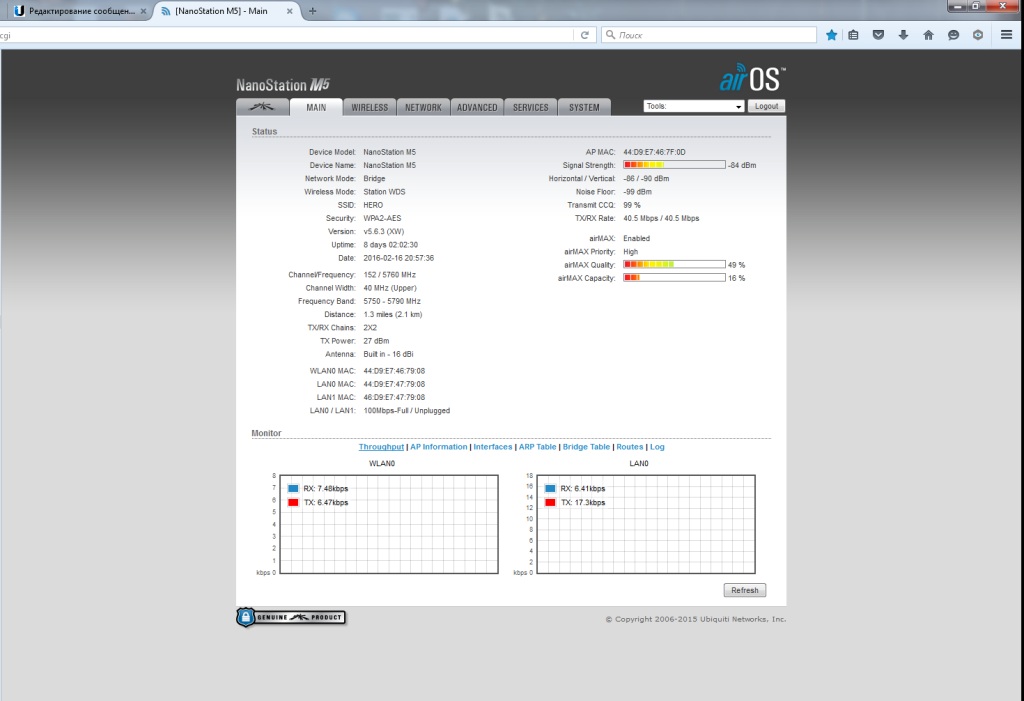Click the Refresh button
This screenshot has height=701, width=1024.
pyautogui.click(x=744, y=590)
